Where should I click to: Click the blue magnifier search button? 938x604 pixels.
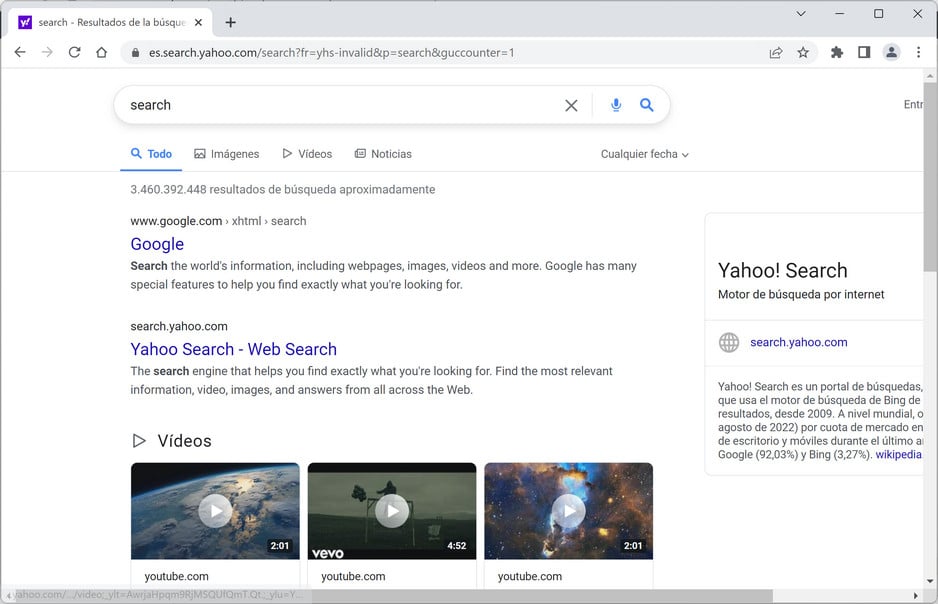coord(647,105)
